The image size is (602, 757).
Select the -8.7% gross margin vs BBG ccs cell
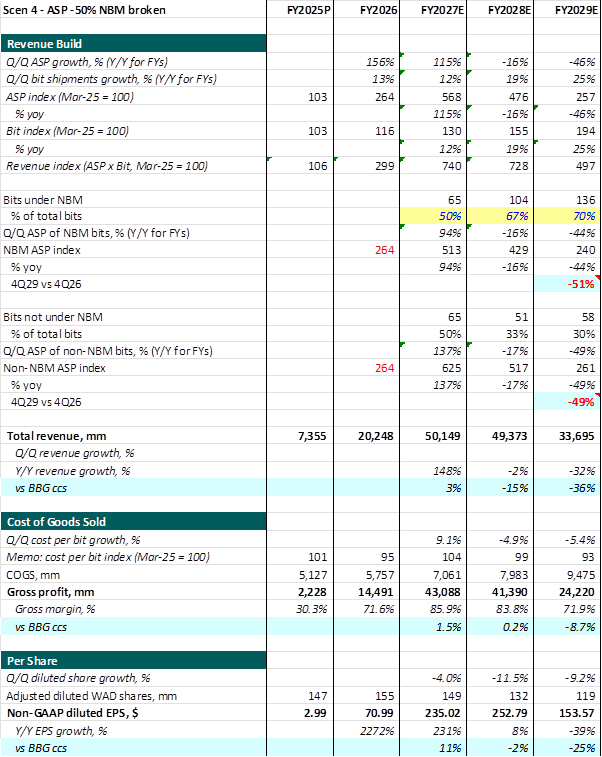pyautogui.click(x=580, y=627)
